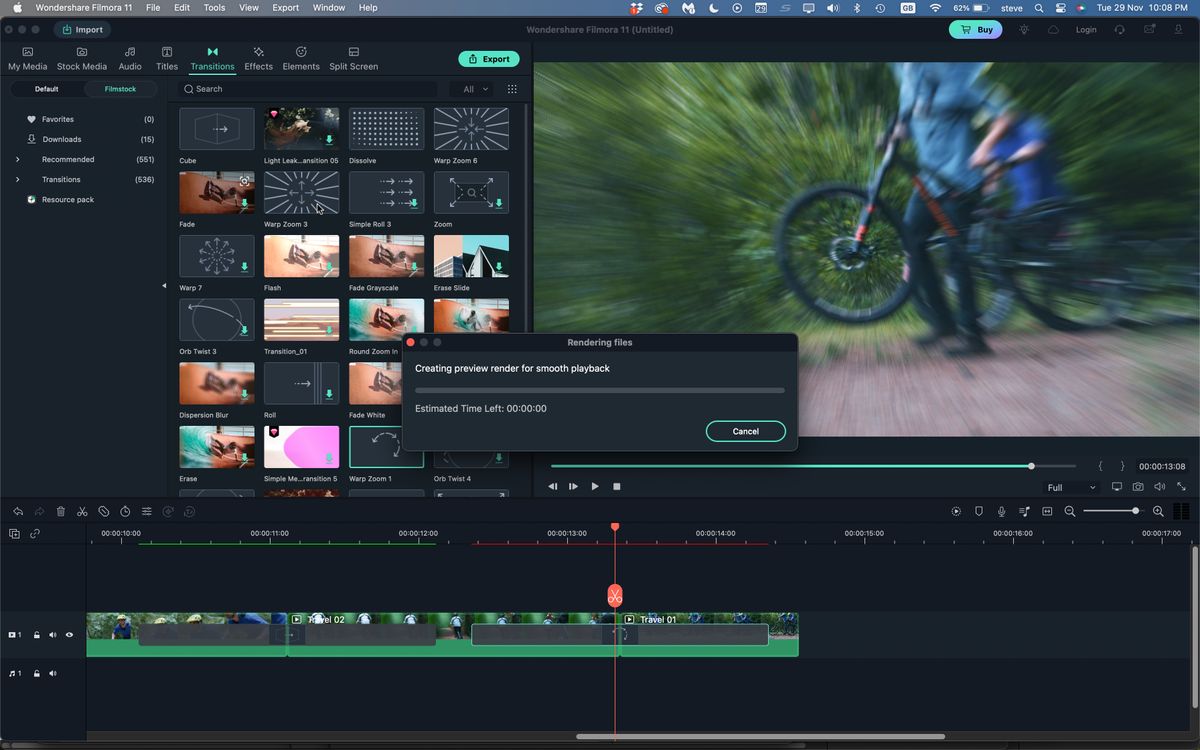Open the Transitions tab
Image resolution: width=1200 pixels, height=750 pixels.
tap(212, 59)
